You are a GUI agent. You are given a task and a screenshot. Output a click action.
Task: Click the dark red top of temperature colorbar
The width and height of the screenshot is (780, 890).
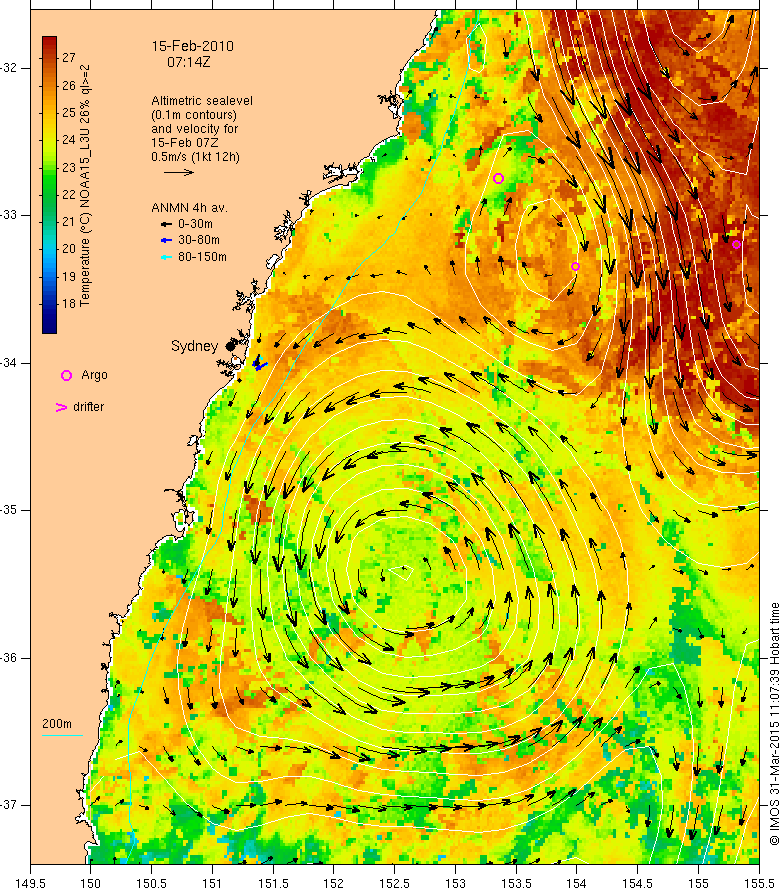49,41
